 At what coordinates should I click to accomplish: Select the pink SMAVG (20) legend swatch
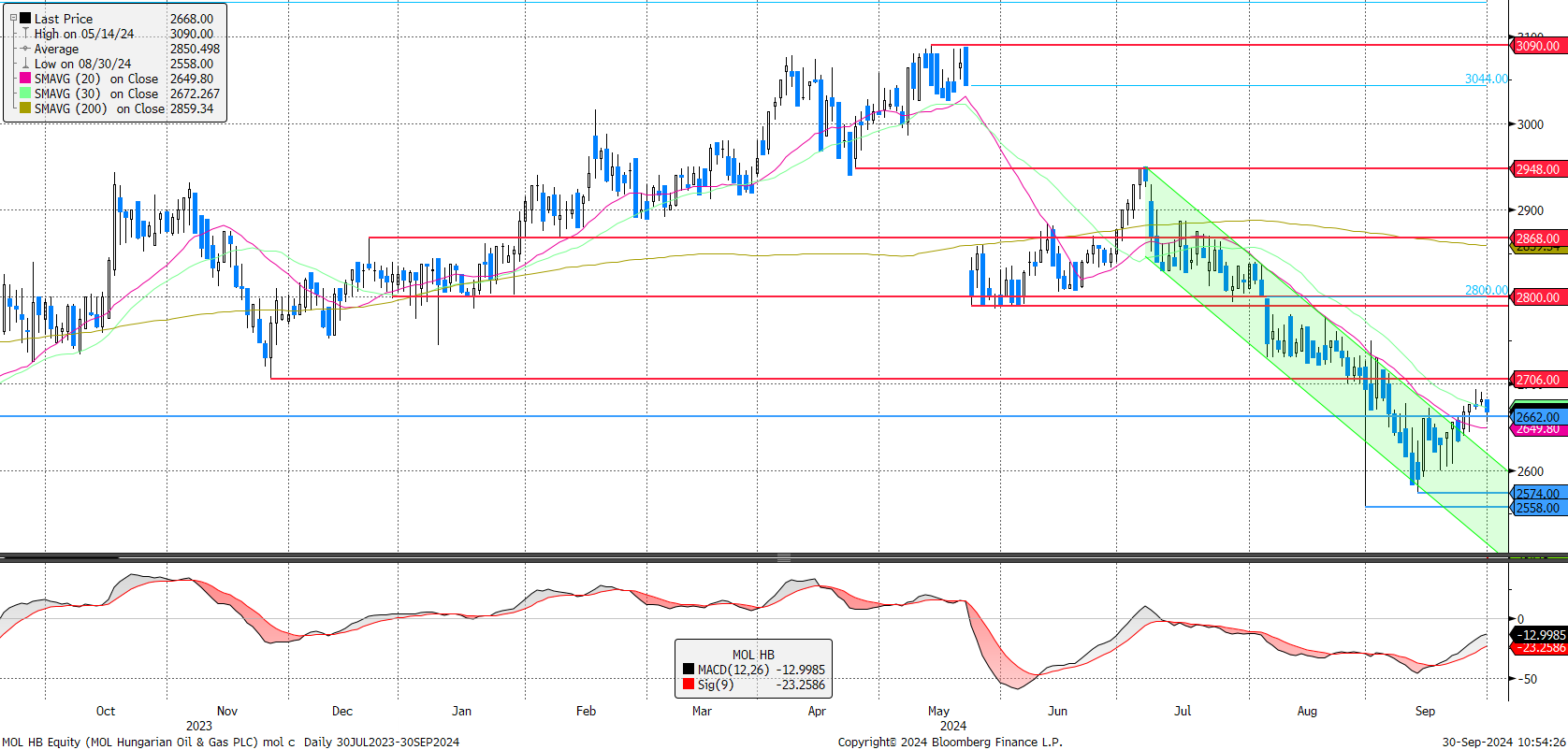(x=25, y=79)
